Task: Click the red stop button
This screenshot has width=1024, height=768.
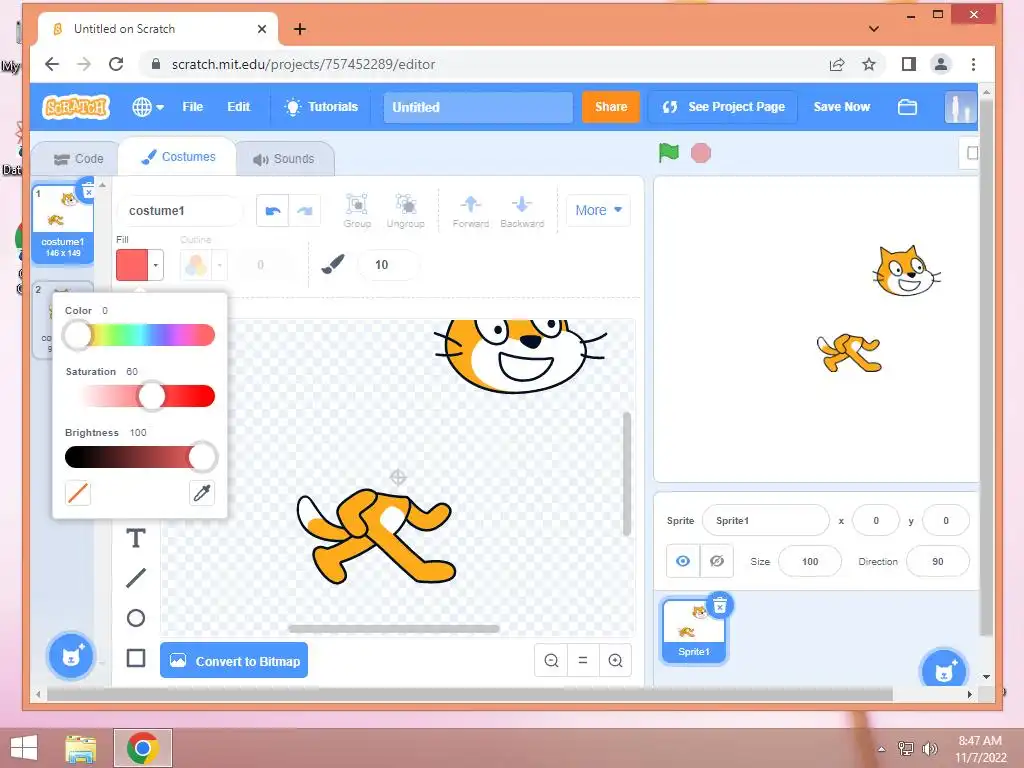Action: click(701, 153)
